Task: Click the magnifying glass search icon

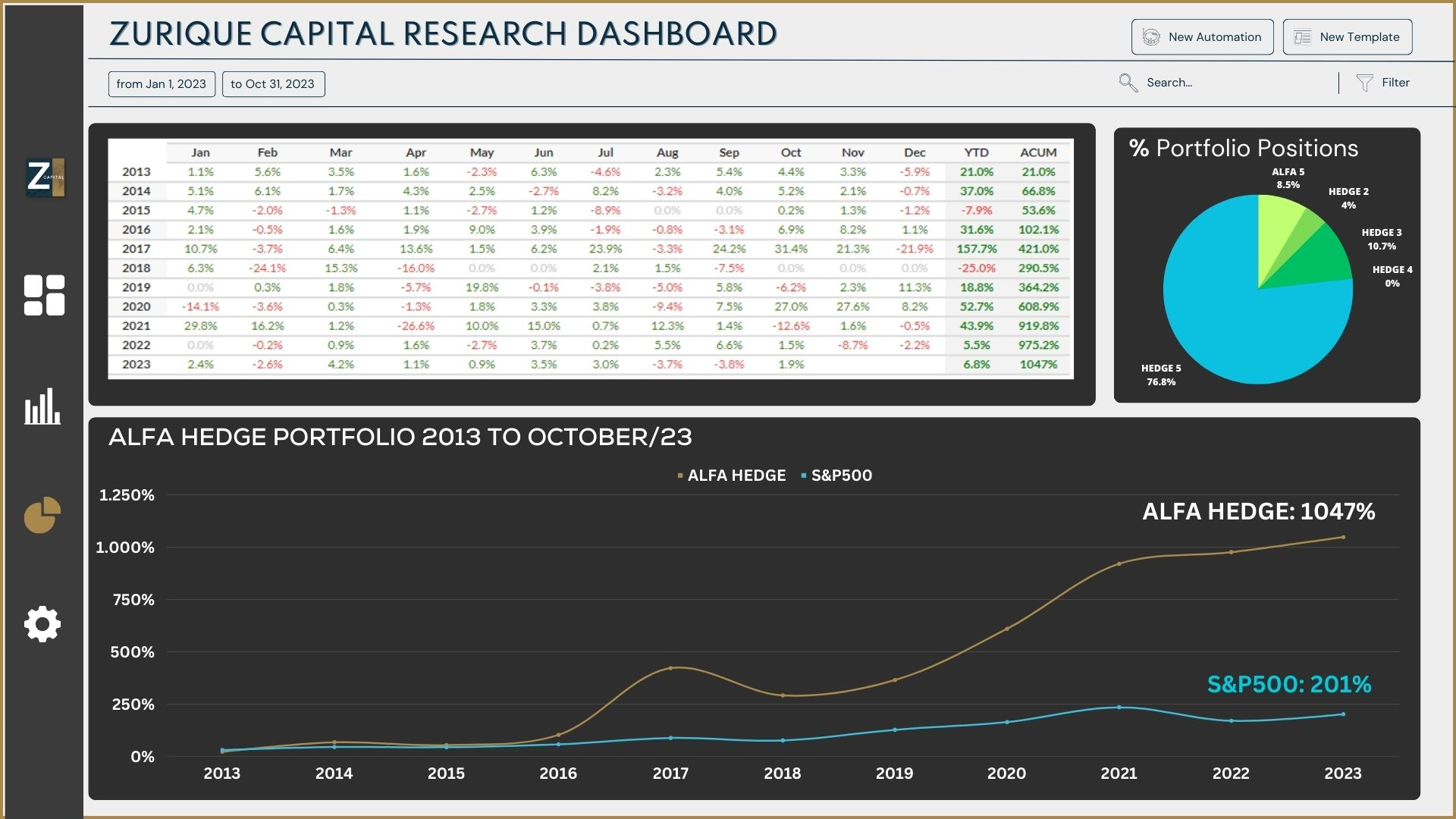Action: (x=1128, y=83)
